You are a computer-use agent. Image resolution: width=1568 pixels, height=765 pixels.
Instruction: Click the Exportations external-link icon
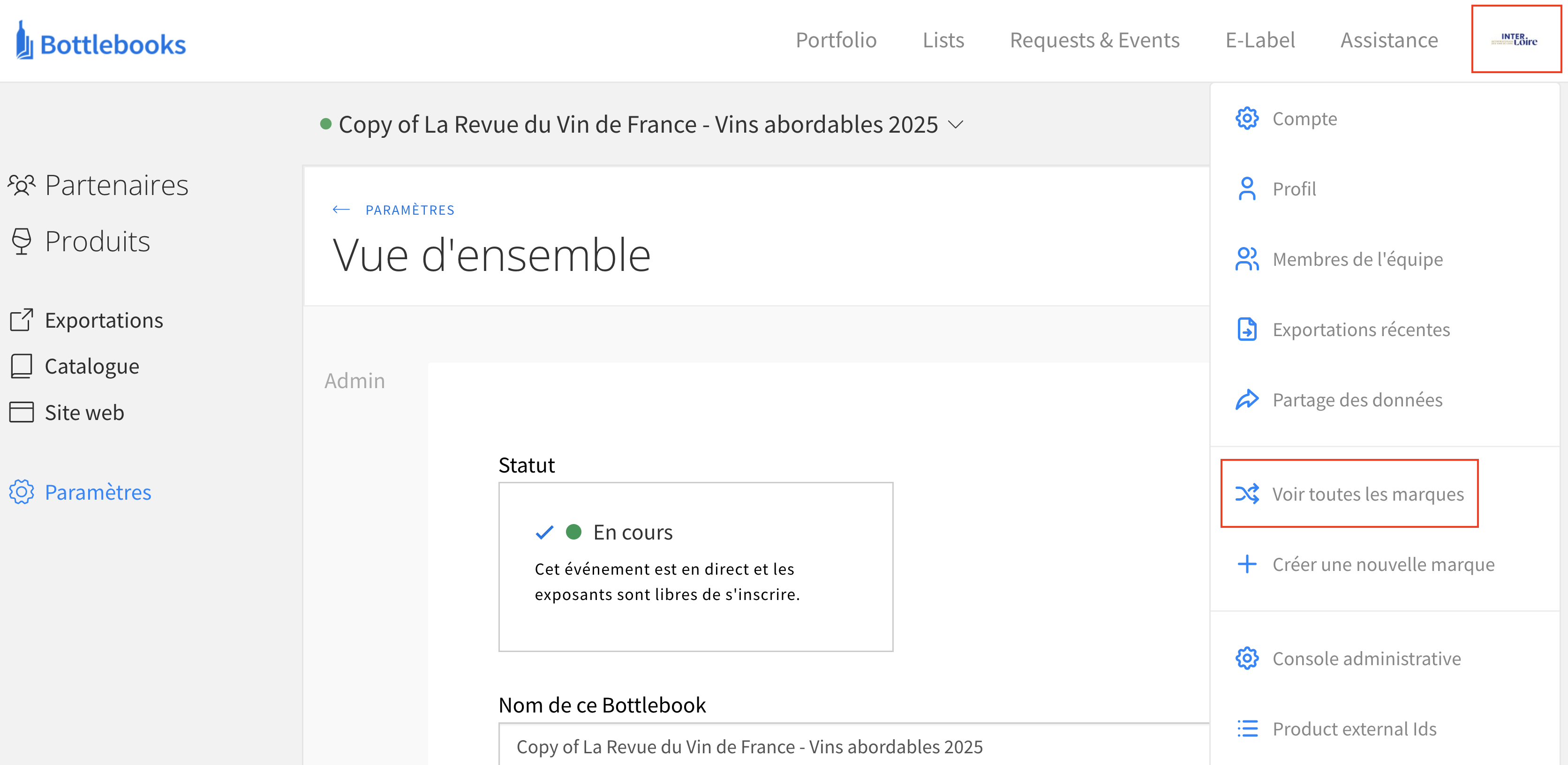point(21,320)
